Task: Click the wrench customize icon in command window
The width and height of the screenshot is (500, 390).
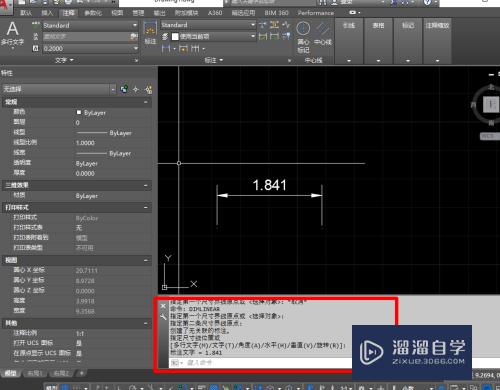Action: click(163, 317)
